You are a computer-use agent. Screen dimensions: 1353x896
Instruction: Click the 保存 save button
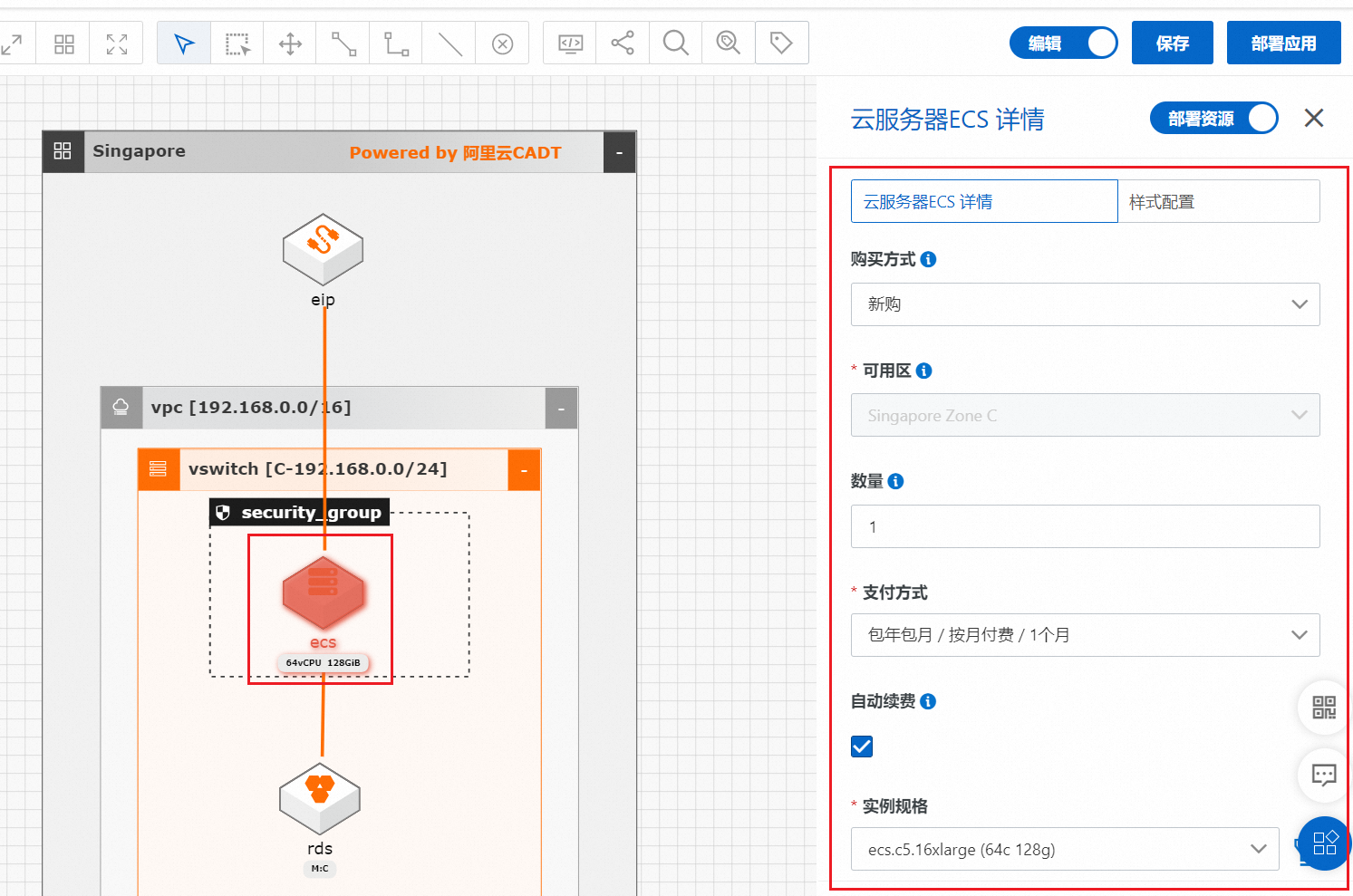pos(1172,43)
